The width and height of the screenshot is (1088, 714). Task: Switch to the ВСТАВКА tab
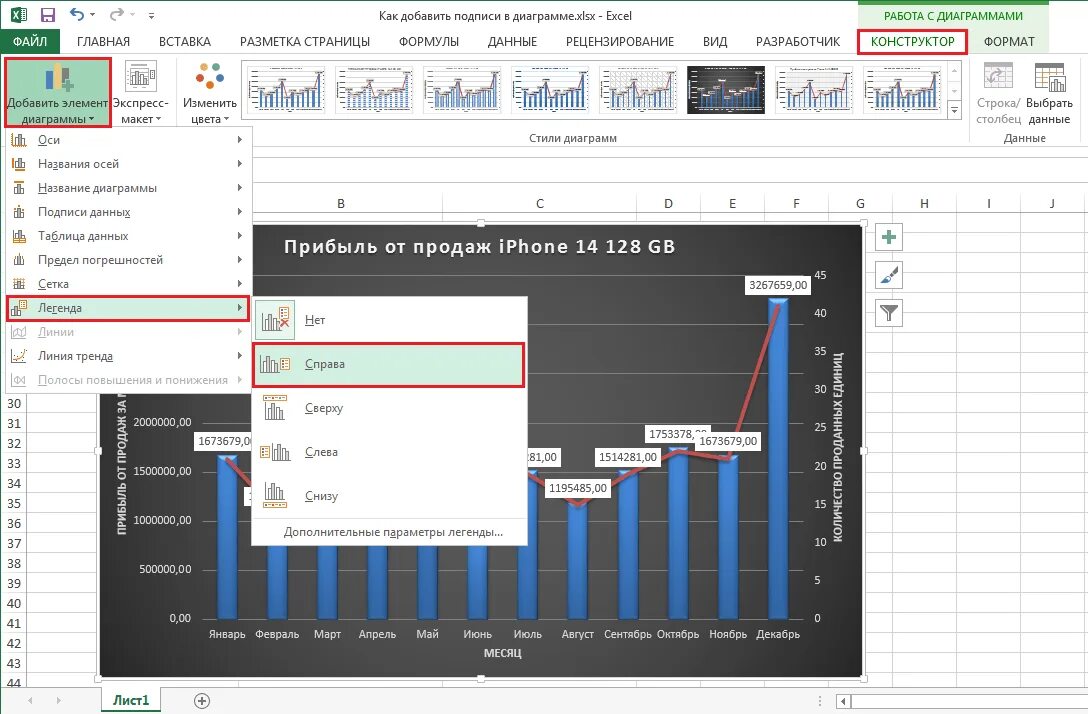(185, 42)
